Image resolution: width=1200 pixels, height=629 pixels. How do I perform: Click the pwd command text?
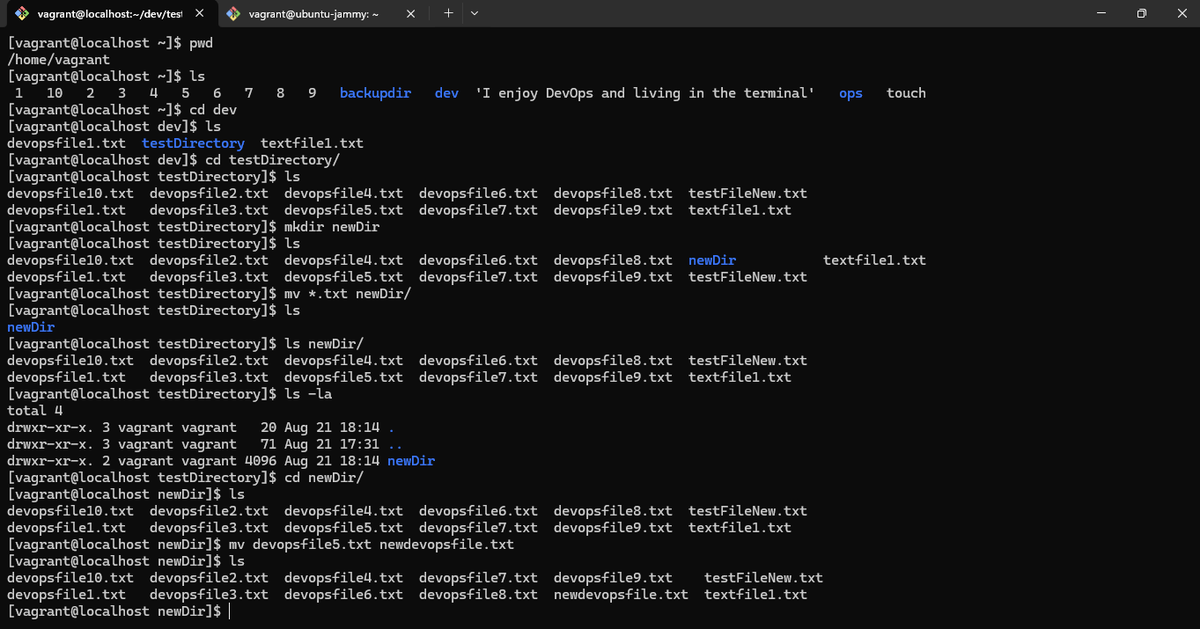point(201,43)
